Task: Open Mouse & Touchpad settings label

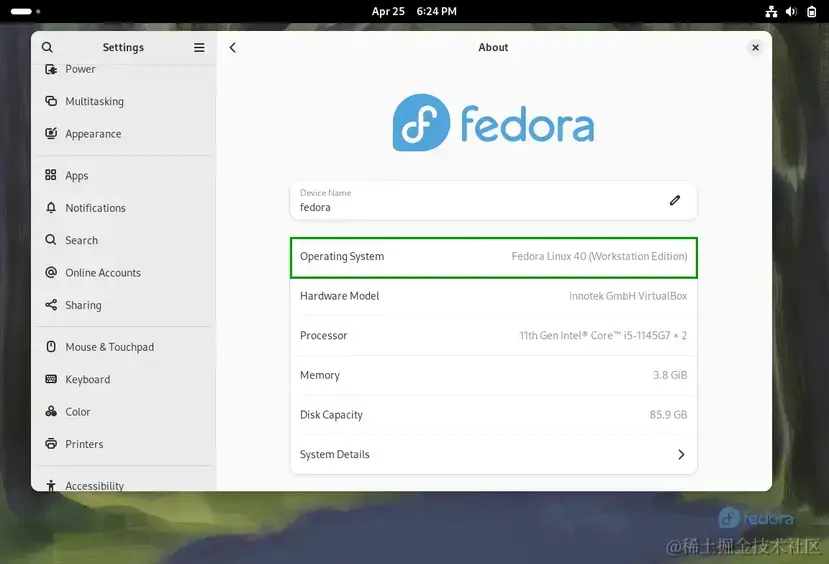Action: point(109,347)
